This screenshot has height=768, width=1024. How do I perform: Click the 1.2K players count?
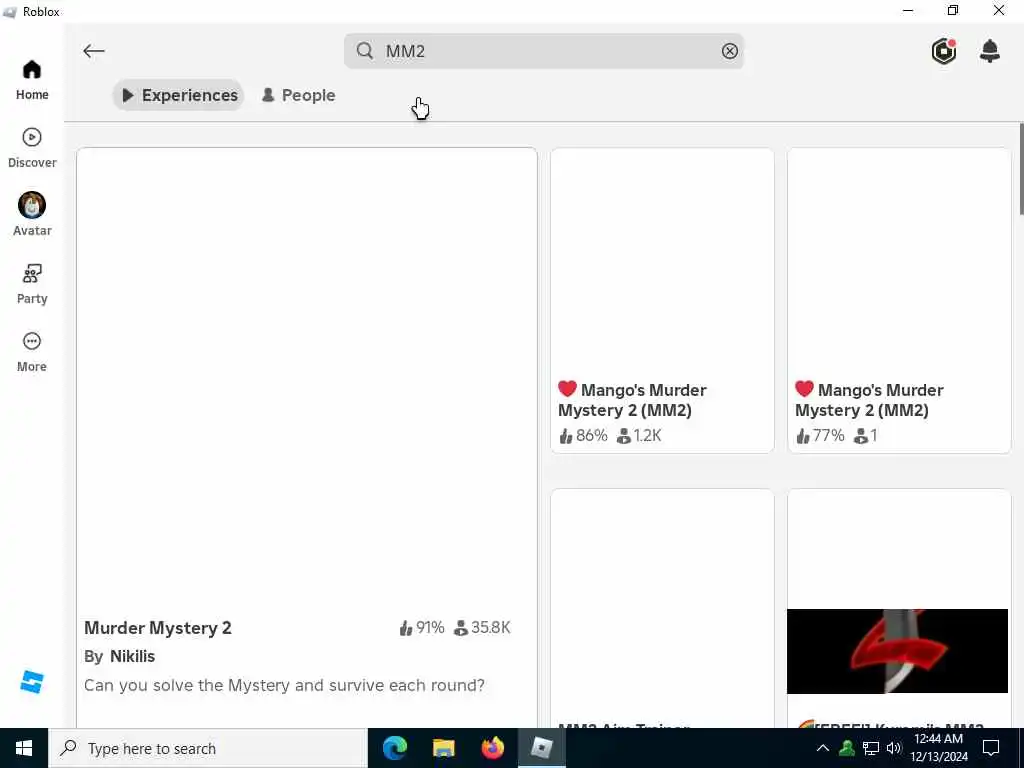pyautogui.click(x=639, y=436)
